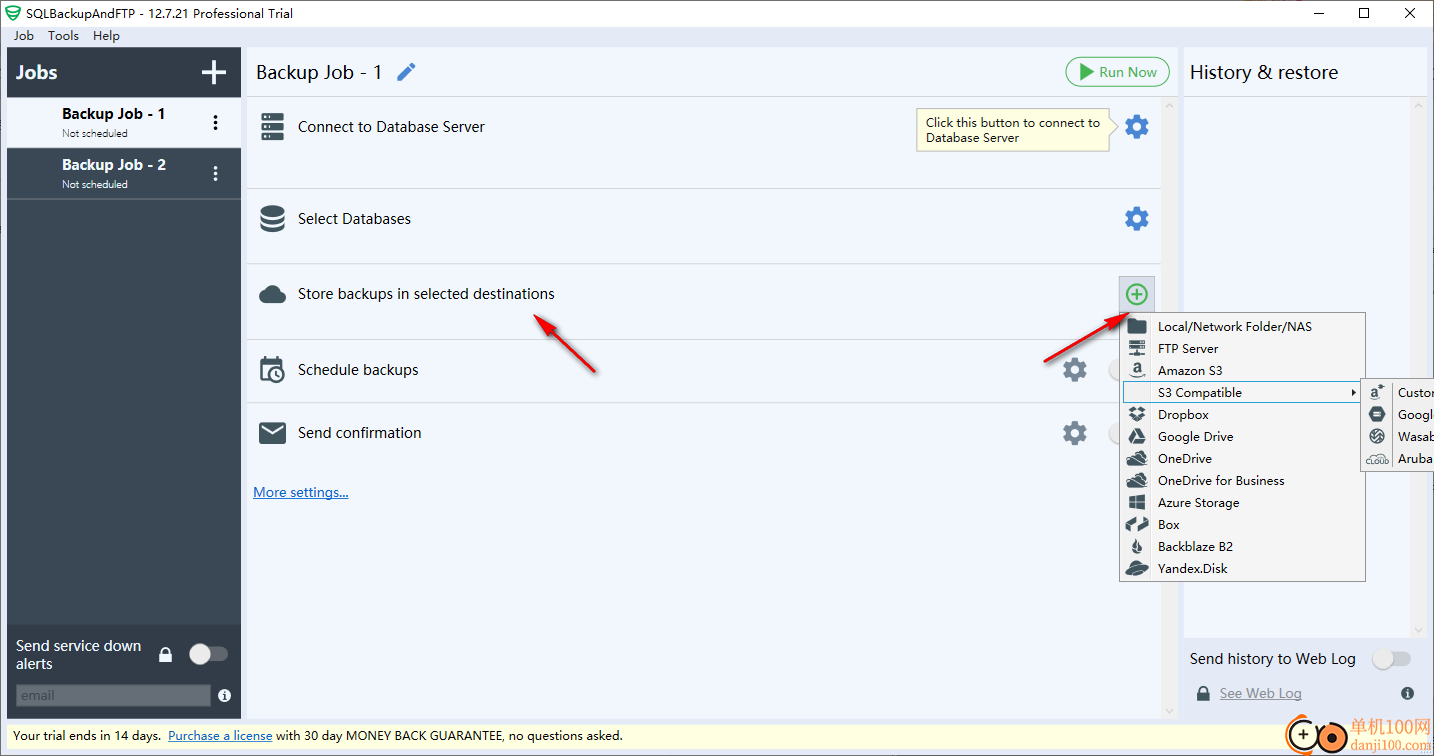Click the cloud icon for Store backups

tap(272, 294)
